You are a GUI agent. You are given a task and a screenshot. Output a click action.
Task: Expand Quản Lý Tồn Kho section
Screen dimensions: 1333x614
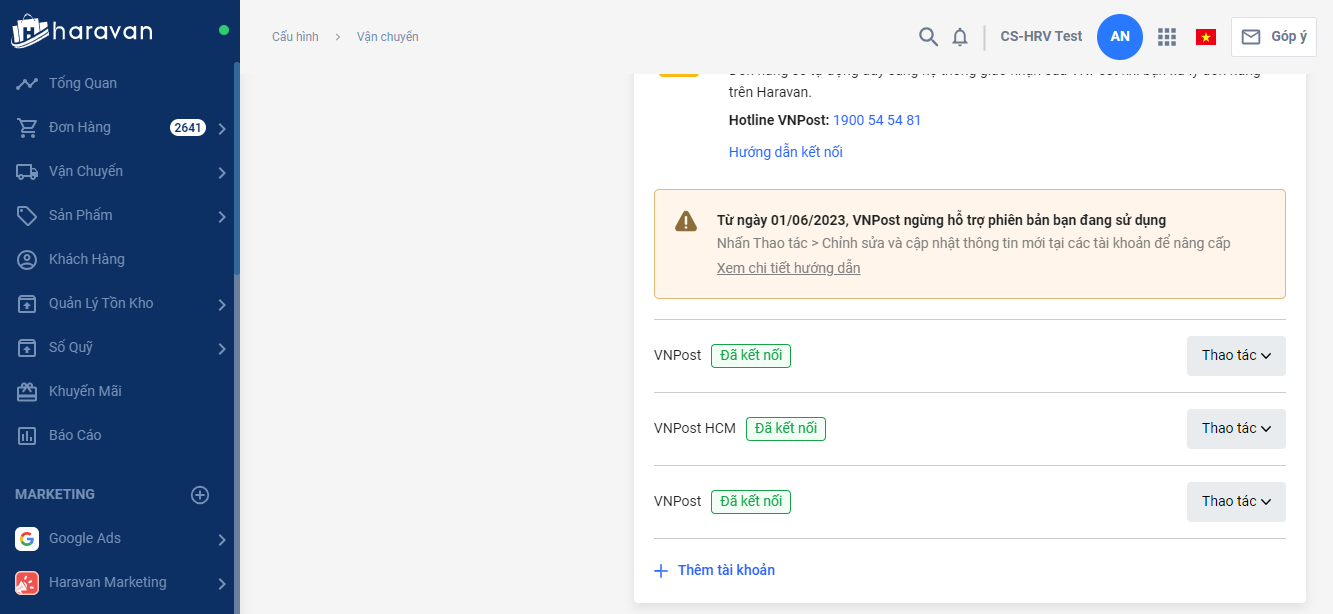point(222,304)
